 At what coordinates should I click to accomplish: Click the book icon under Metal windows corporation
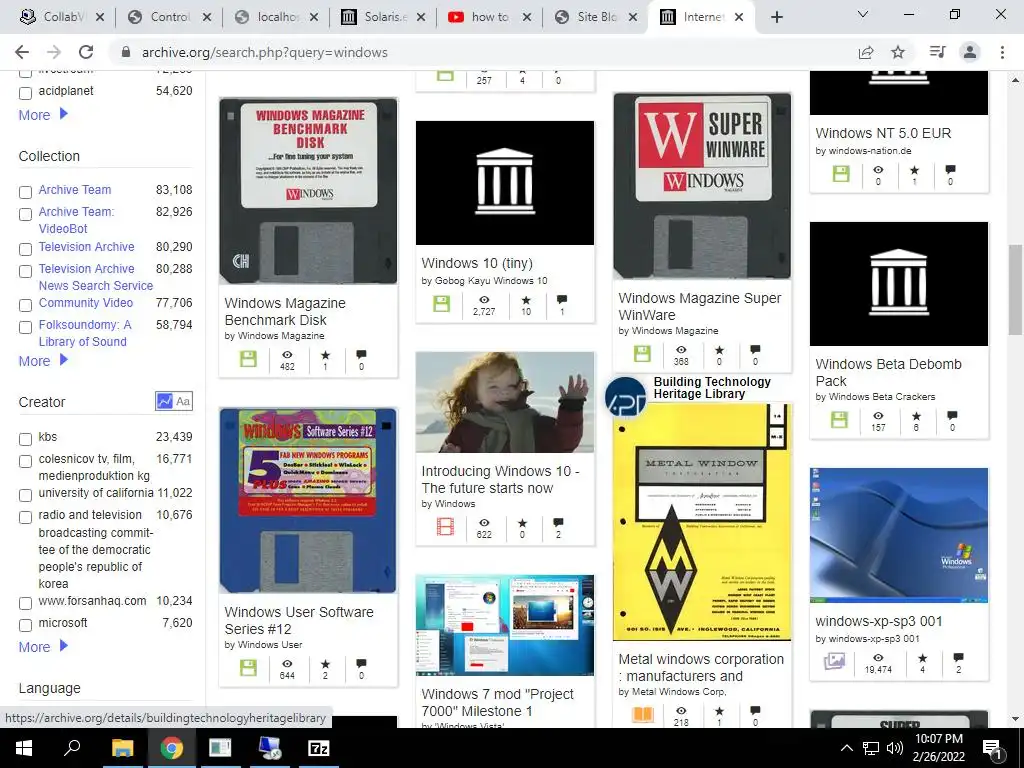(643, 714)
